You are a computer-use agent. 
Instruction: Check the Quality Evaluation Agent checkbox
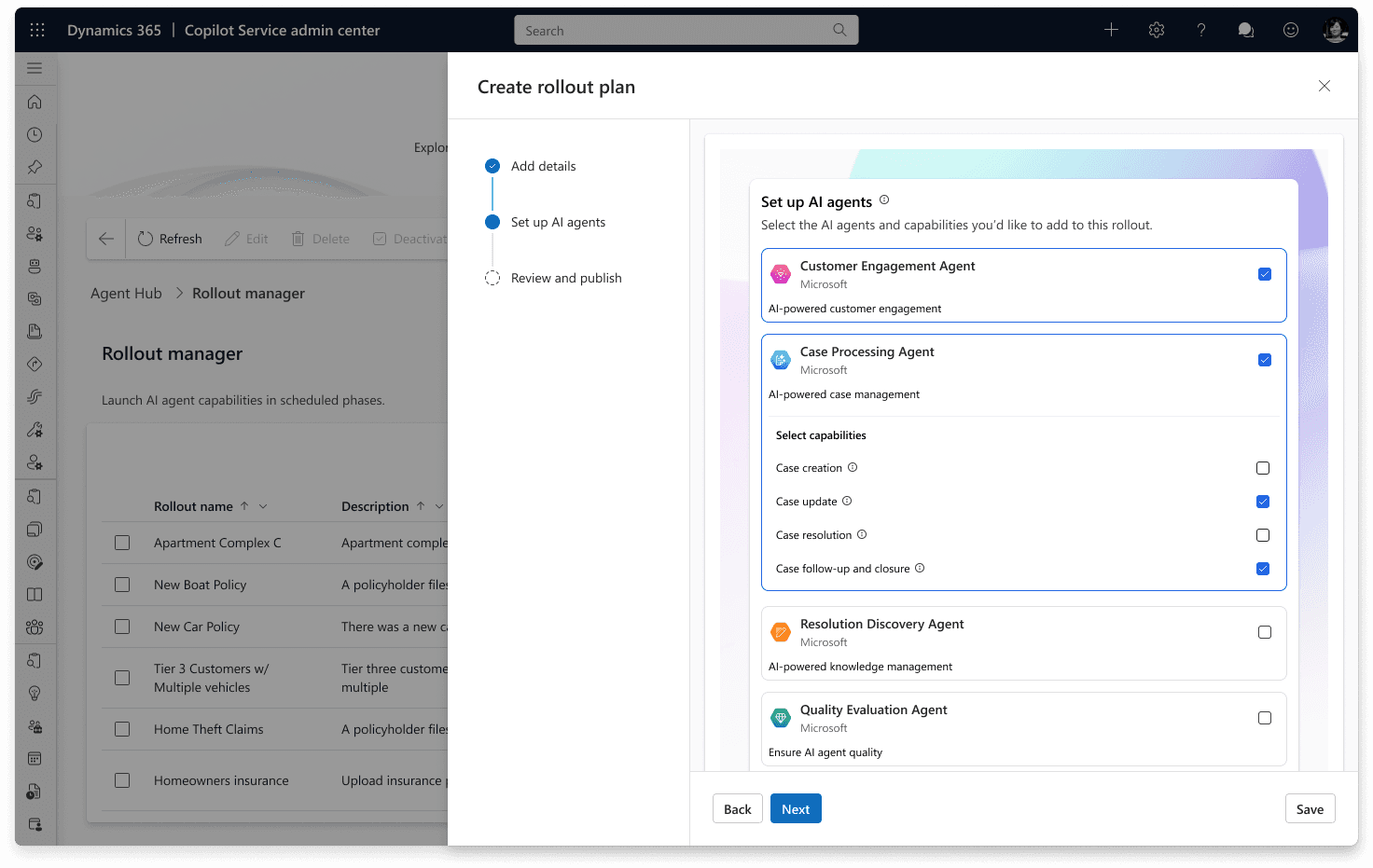[1265, 718]
